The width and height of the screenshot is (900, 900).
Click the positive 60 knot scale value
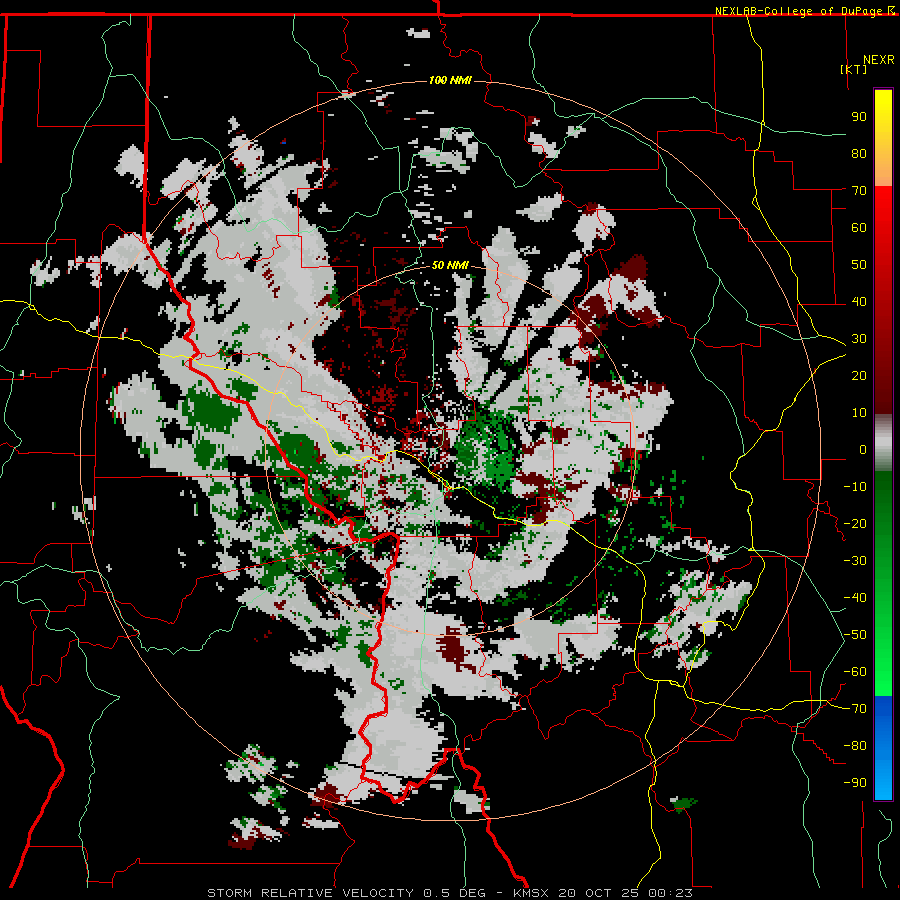tap(859, 227)
